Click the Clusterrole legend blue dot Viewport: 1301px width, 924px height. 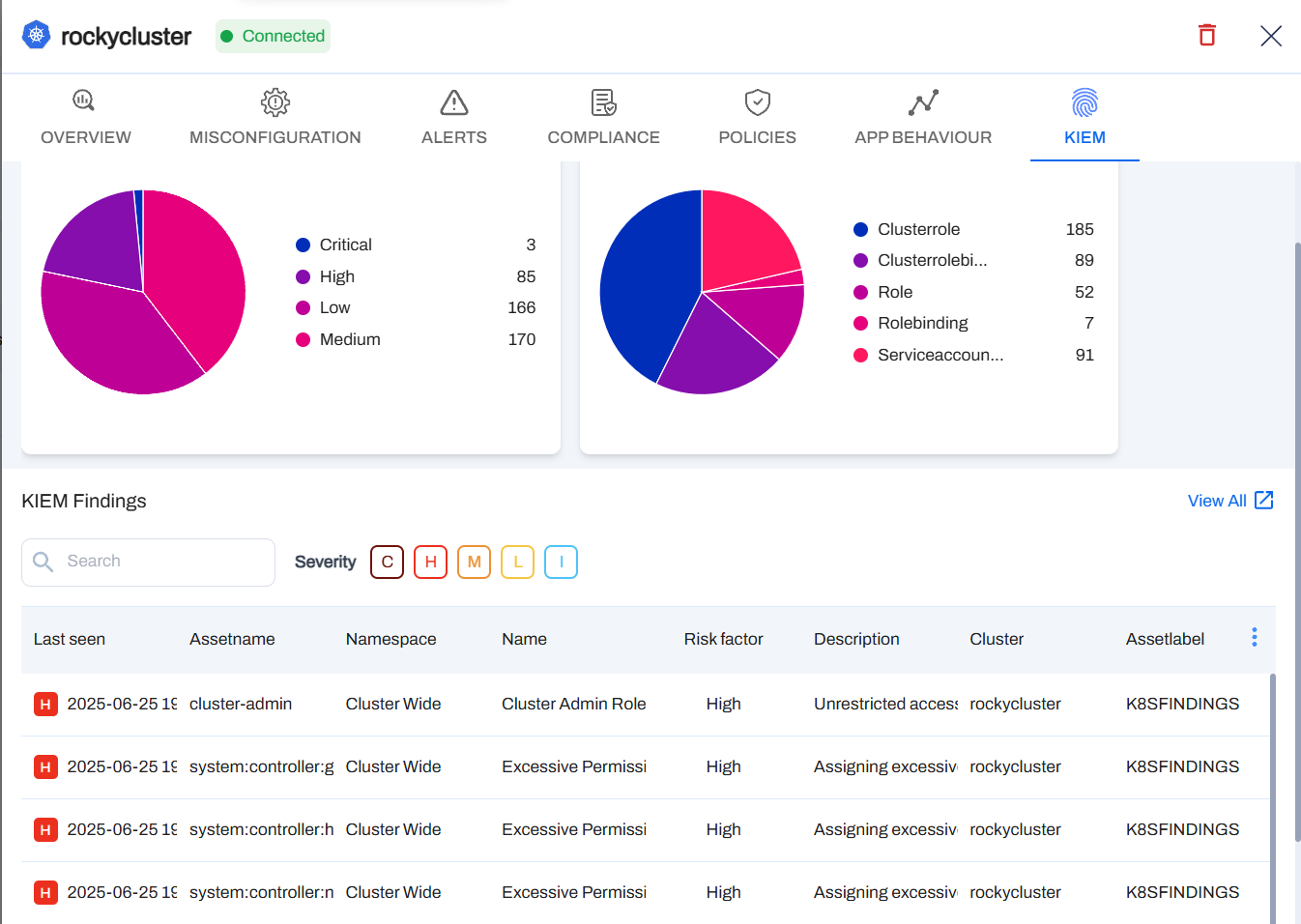tap(860, 230)
